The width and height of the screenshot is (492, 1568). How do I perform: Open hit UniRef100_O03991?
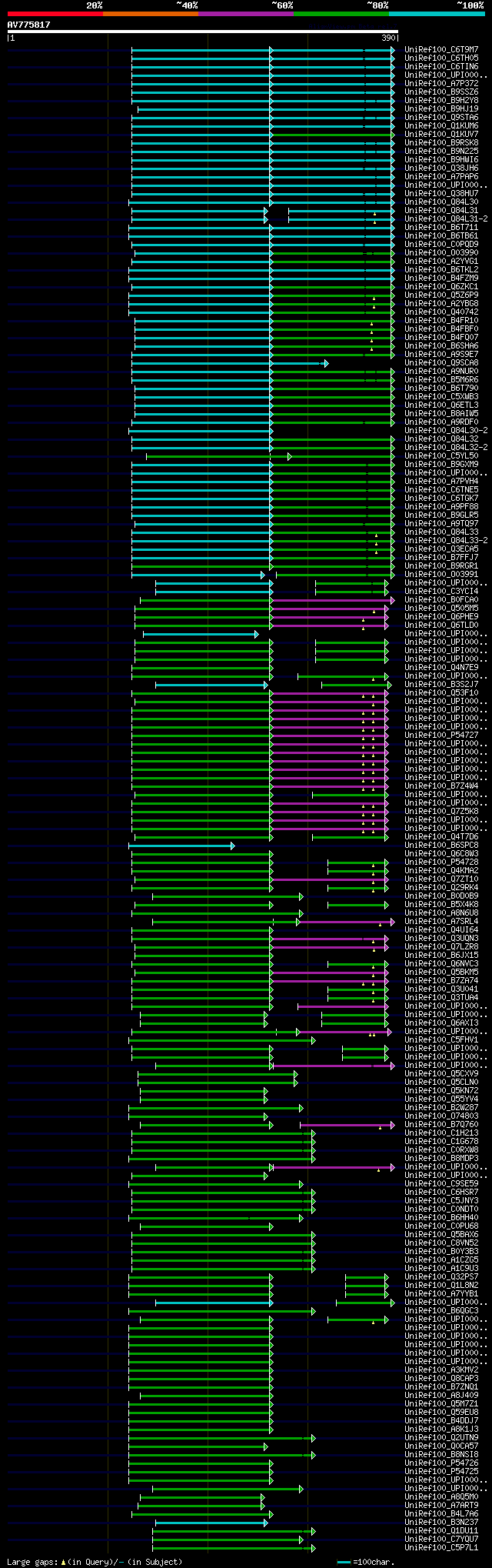coord(441,574)
